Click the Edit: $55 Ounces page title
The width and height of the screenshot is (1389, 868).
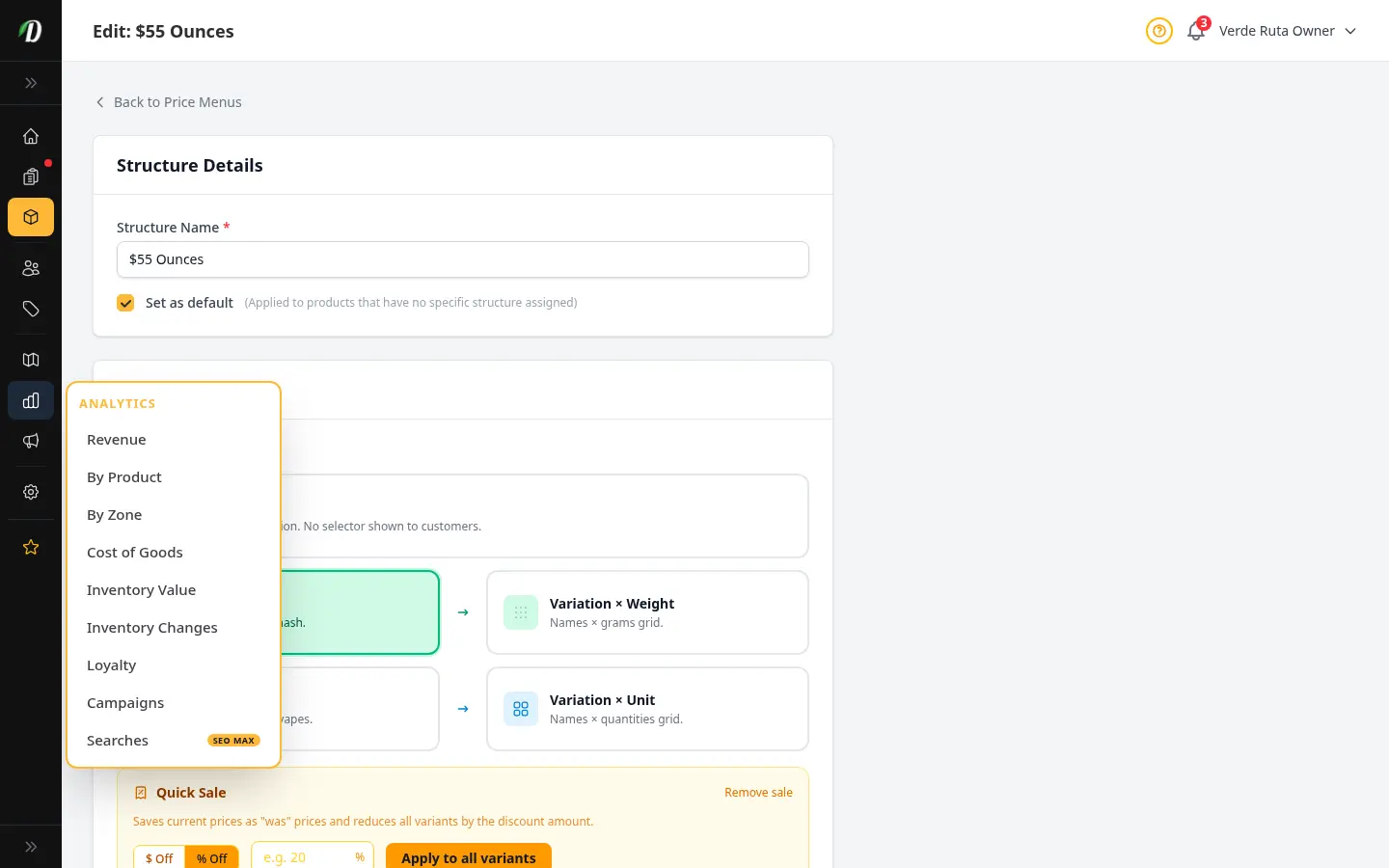coord(163,31)
